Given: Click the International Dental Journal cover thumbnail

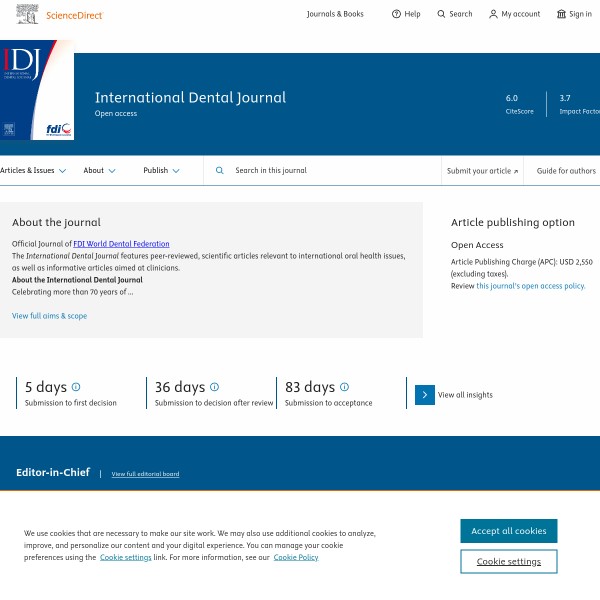Looking at the screenshot, I should 36,90.
